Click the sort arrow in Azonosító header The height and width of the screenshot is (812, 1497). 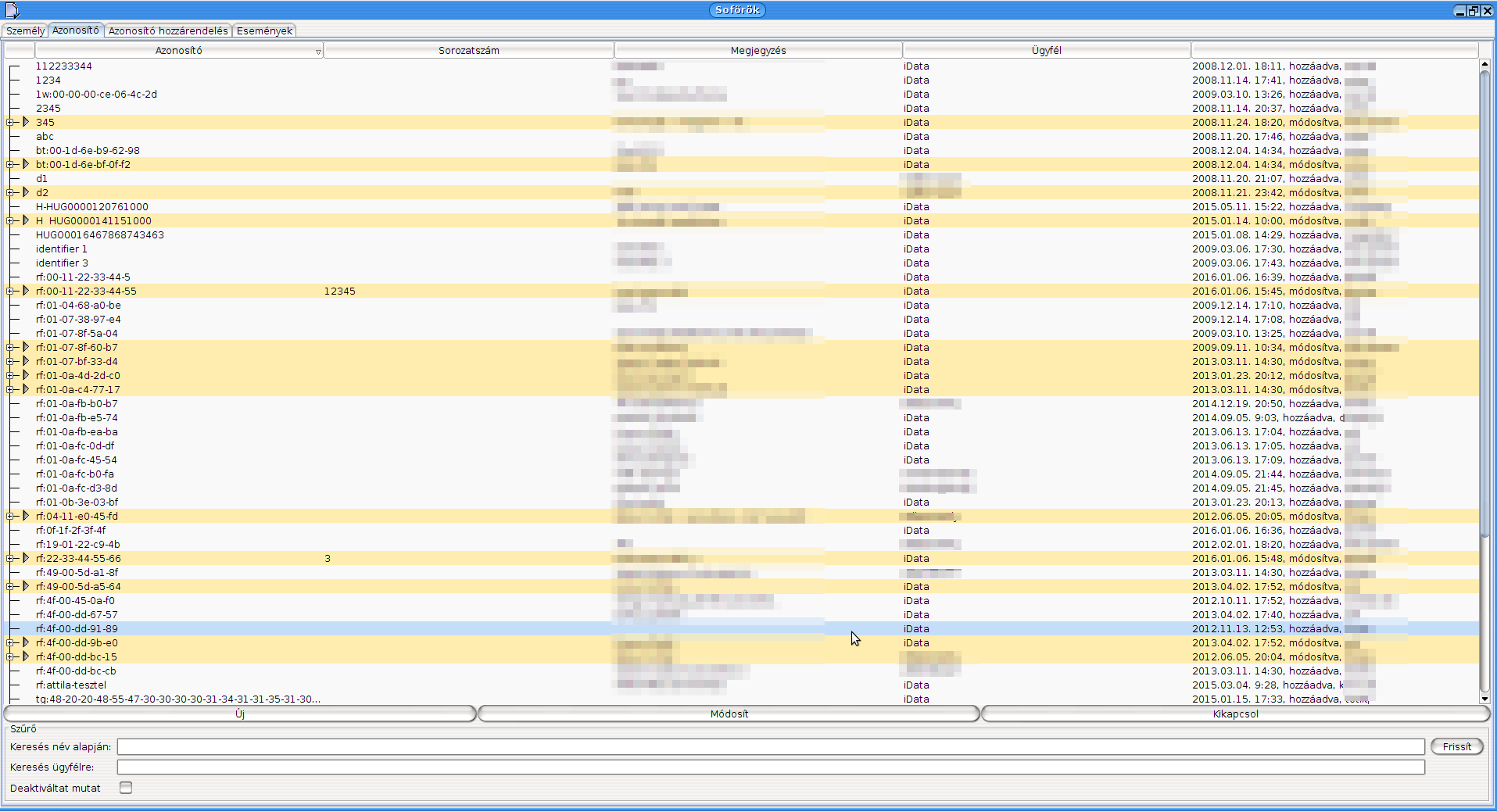pos(318,52)
